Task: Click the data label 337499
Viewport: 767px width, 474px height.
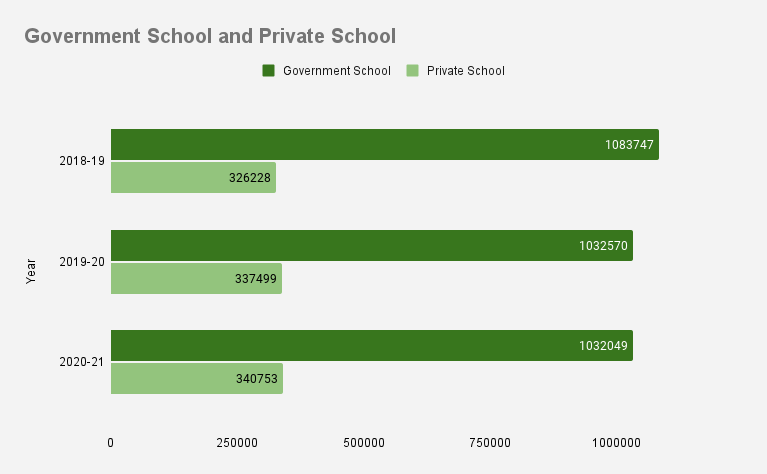Action: (x=254, y=279)
